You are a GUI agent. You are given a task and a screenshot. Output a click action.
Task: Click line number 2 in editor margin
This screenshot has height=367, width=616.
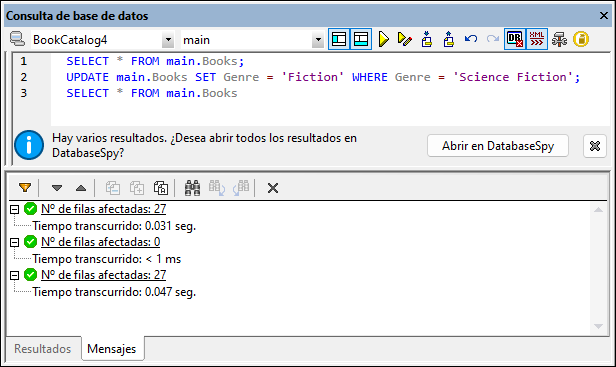pyautogui.click(x=24, y=77)
